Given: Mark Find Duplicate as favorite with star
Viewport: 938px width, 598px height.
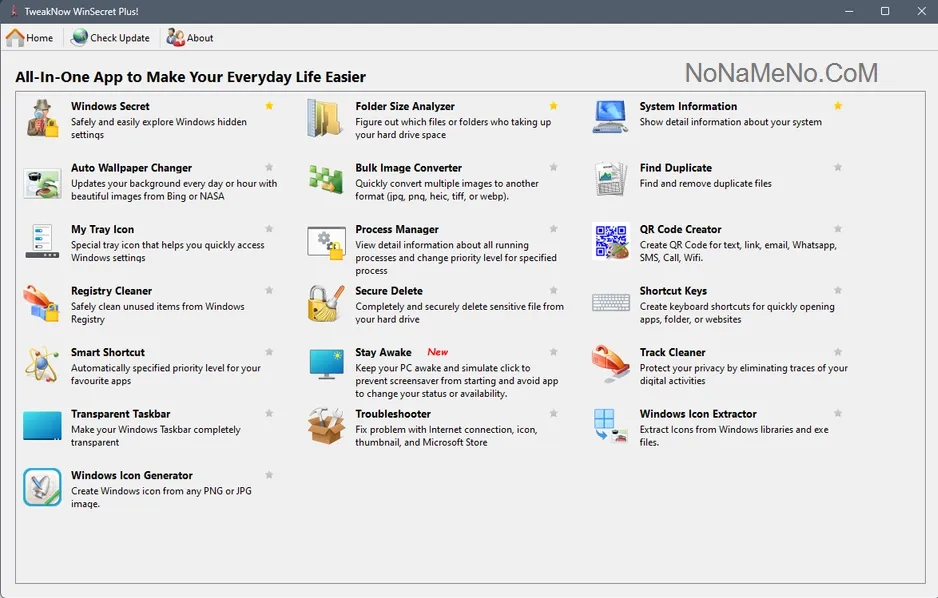Looking at the screenshot, I should click(x=838, y=167).
